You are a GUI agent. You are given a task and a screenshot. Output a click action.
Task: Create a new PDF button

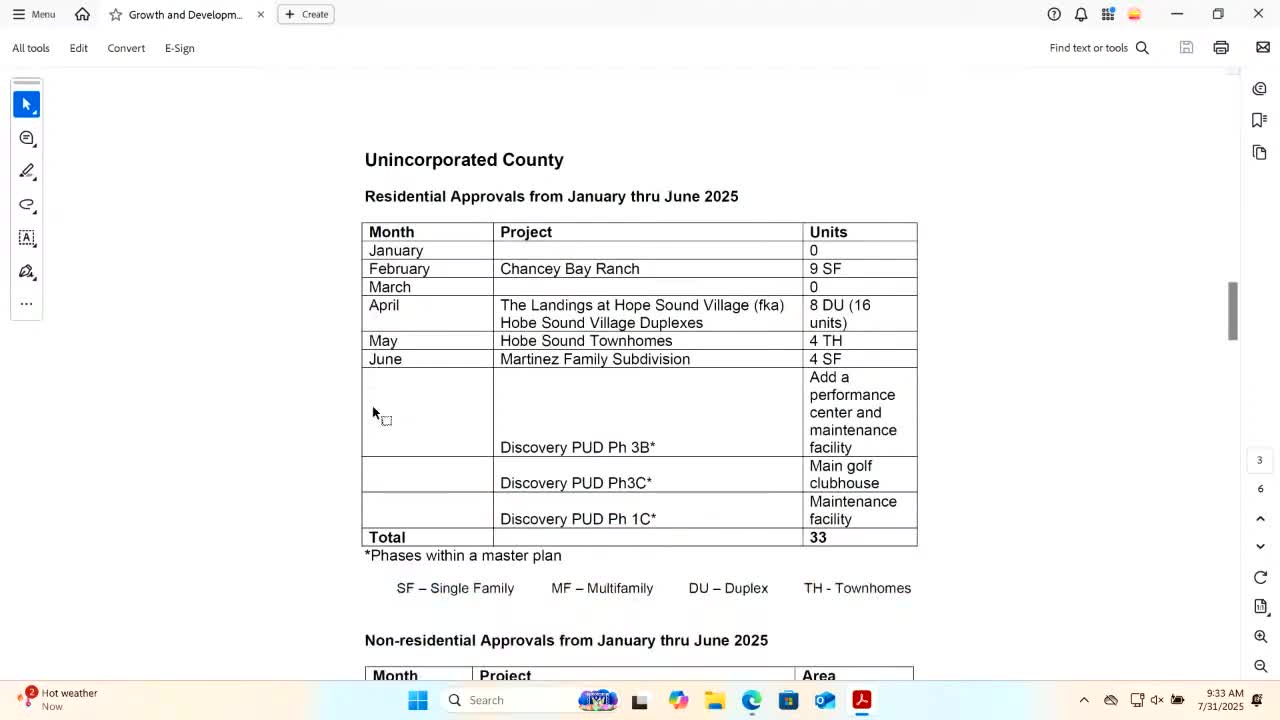(306, 14)
